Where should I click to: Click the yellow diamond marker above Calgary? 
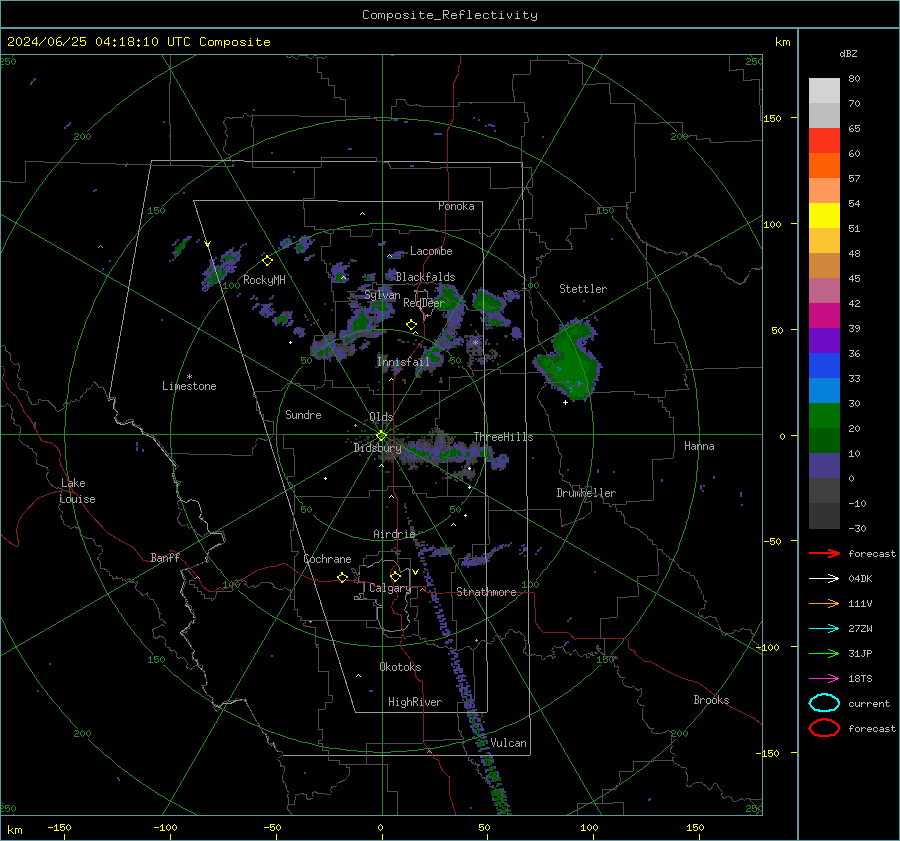tap(395, 576)
